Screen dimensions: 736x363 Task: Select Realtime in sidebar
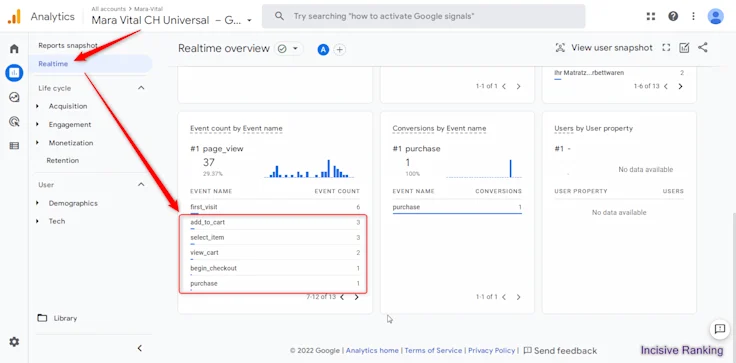click(91, 64)
